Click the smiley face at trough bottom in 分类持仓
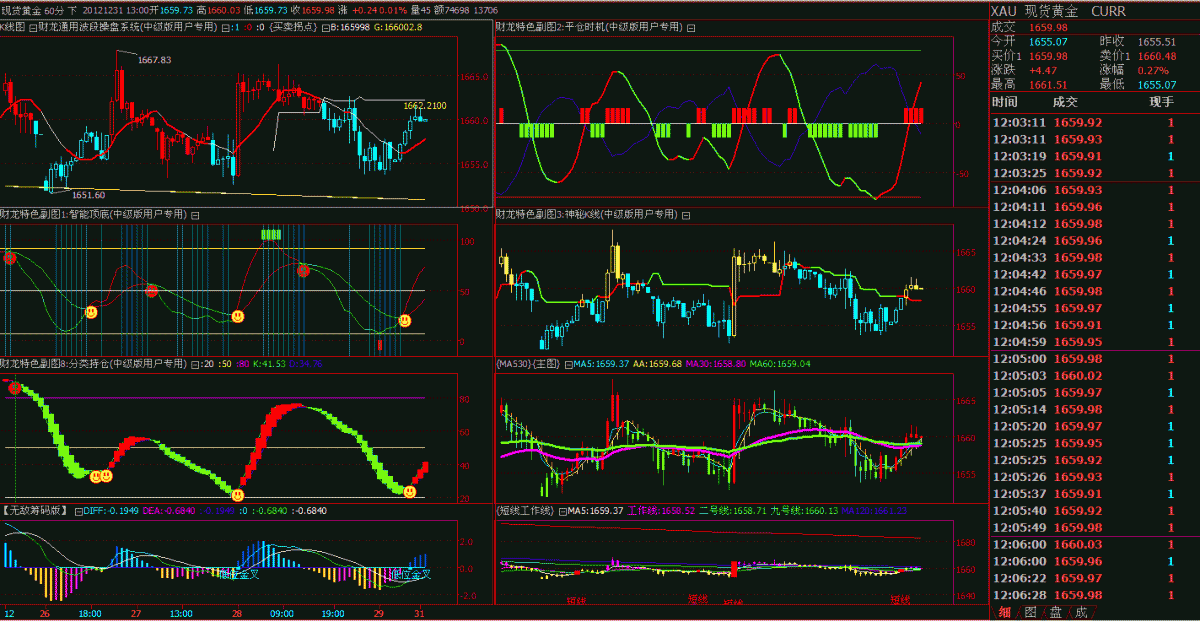 (x=237, y=494)
